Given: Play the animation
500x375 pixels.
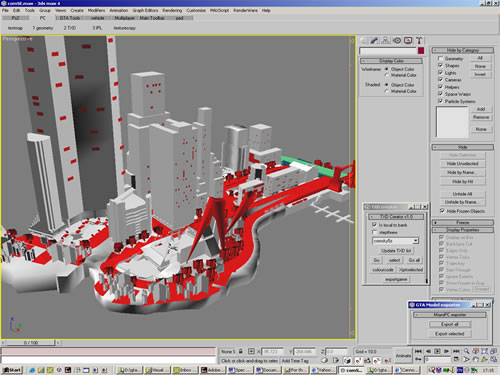Looking at the screenshot, I should [x=437, y=351].
